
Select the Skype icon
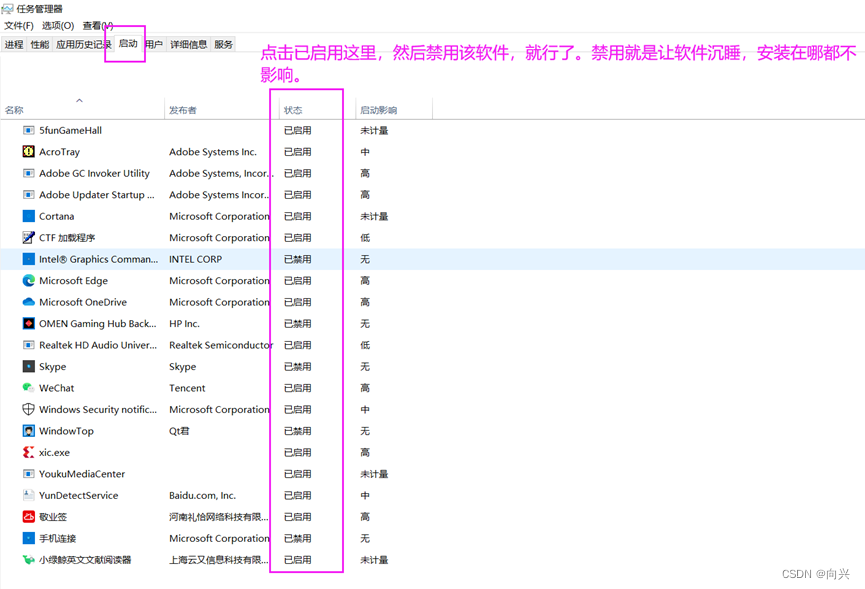[x=28, y=367]
